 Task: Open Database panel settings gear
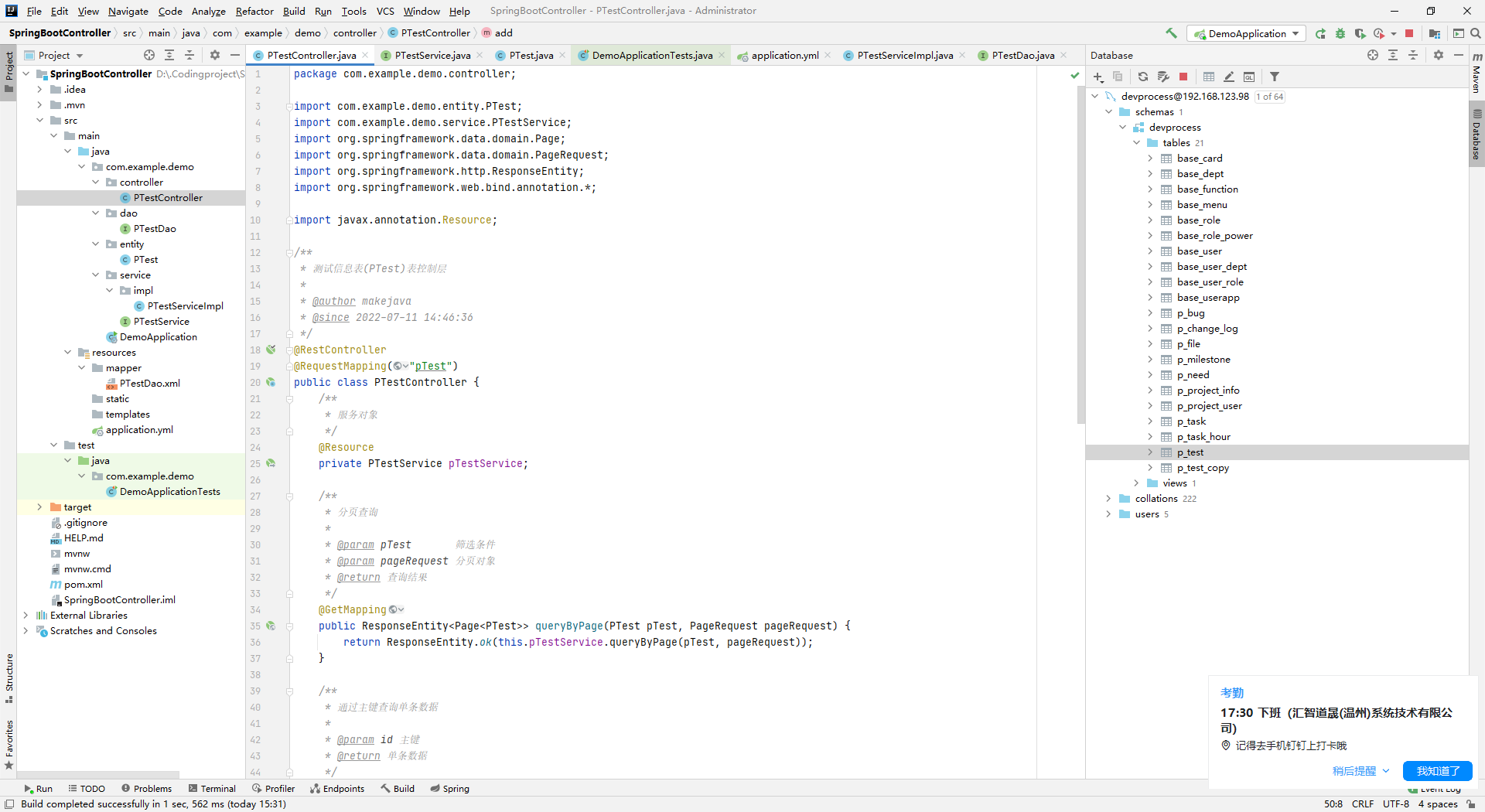pos(1439,55)
